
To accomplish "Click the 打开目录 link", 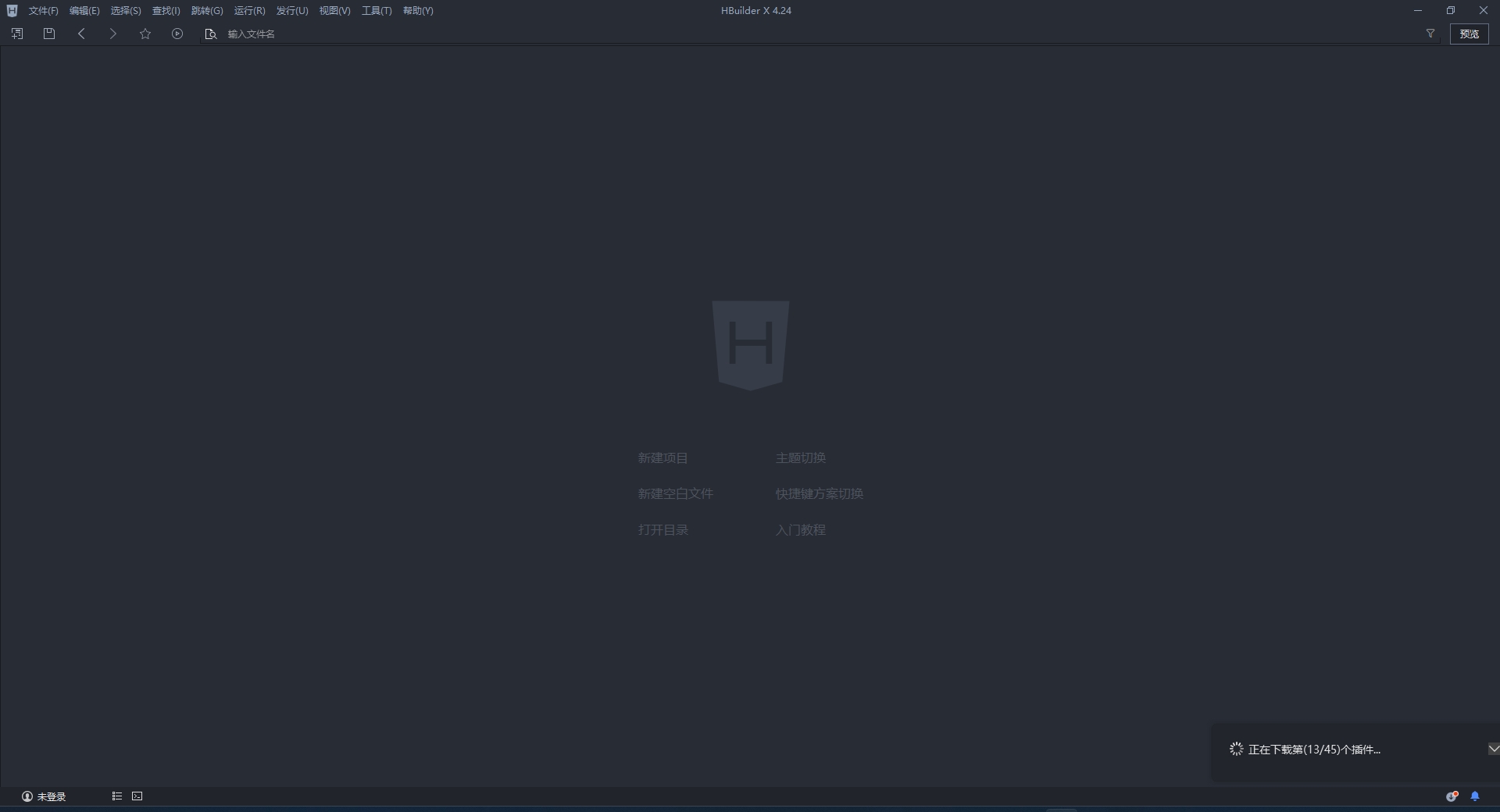I will [x=663, y=530].
